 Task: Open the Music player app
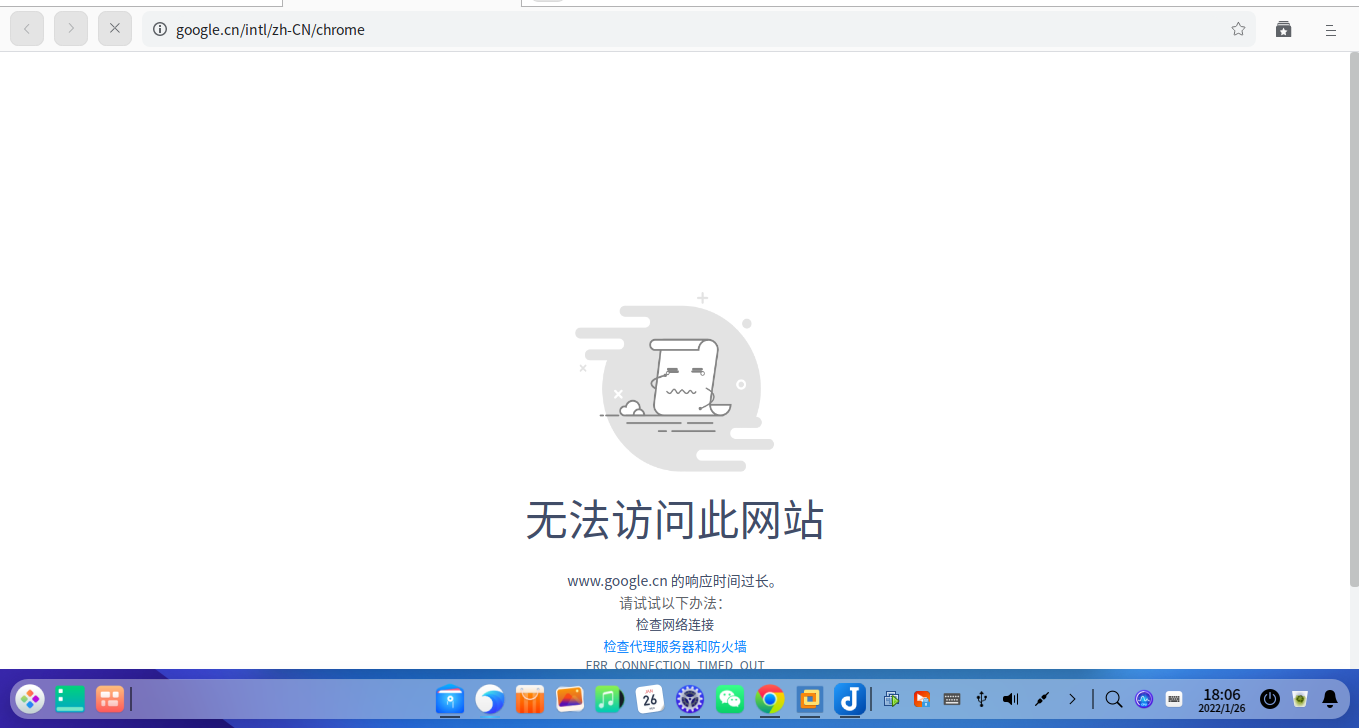coord(610,699)
